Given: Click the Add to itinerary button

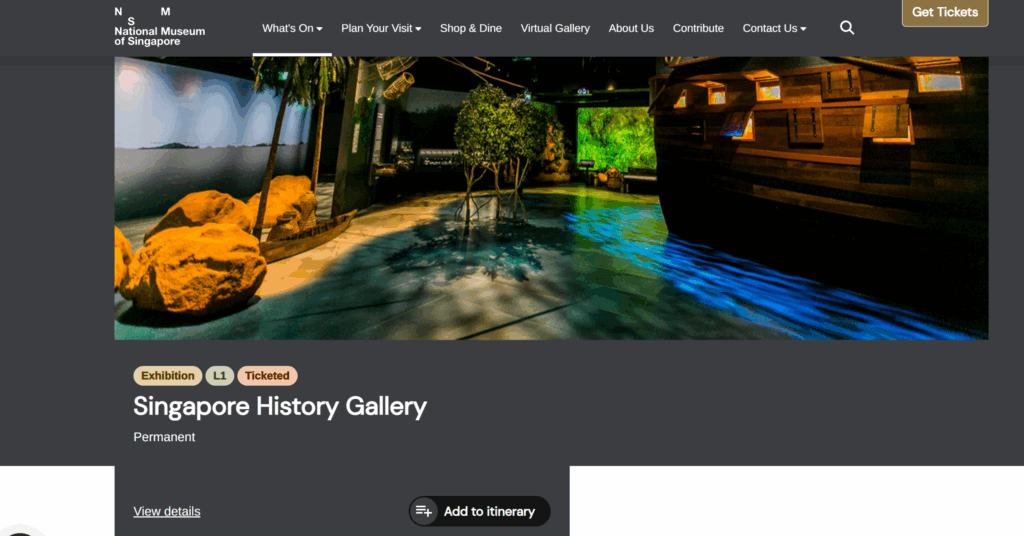Looking at the screenshot, I should pos(479,511).
